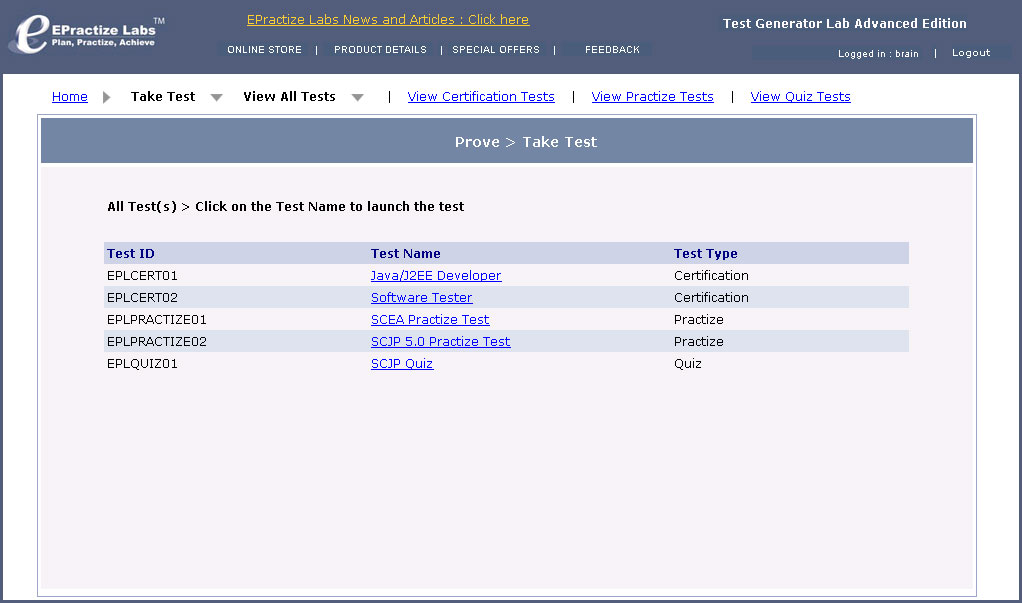Screen dimensions: 1022x603
Task: View Practize Tests link
Action: (x=652, y=96)
